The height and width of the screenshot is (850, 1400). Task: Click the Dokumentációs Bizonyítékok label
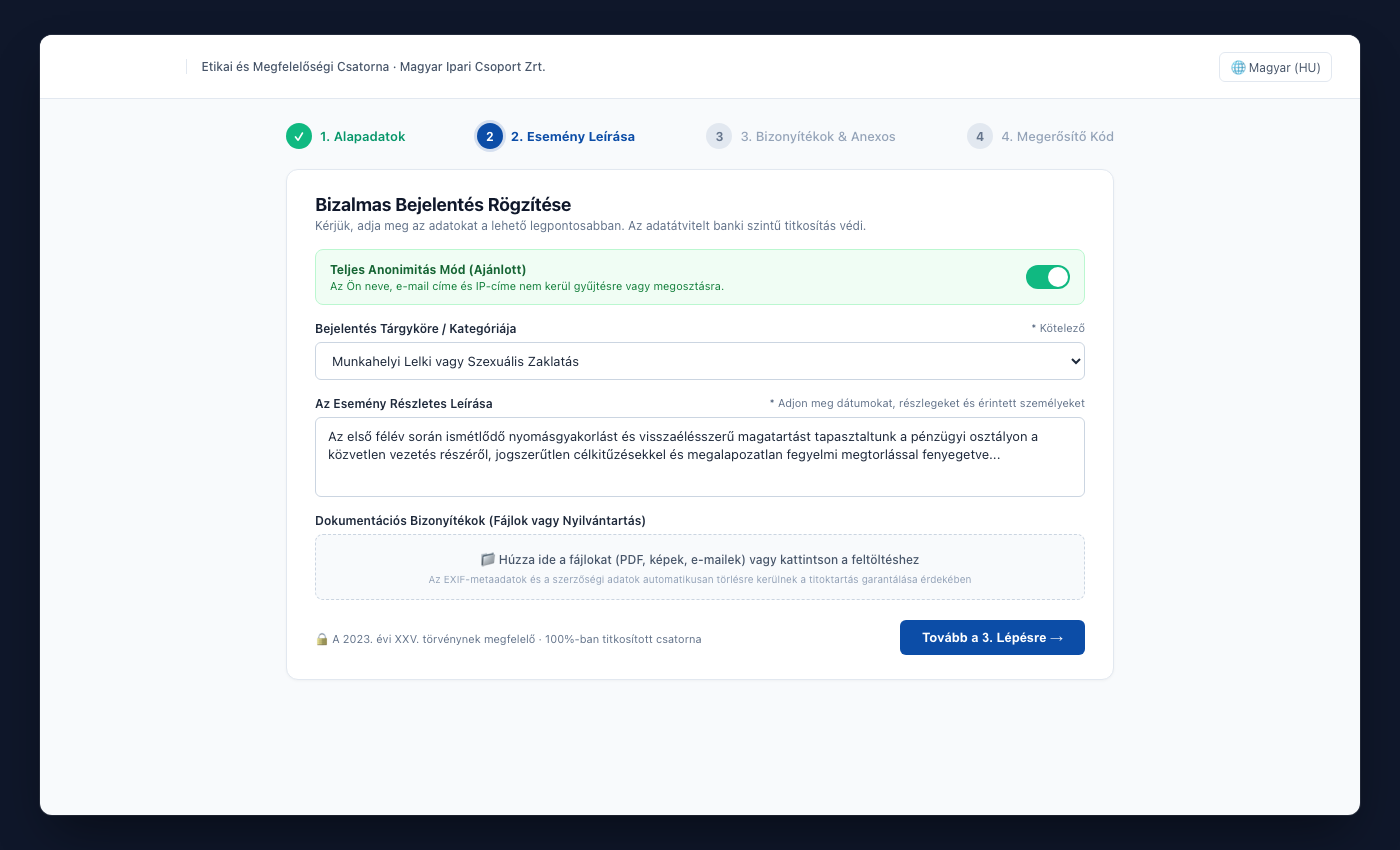[480, 521]
